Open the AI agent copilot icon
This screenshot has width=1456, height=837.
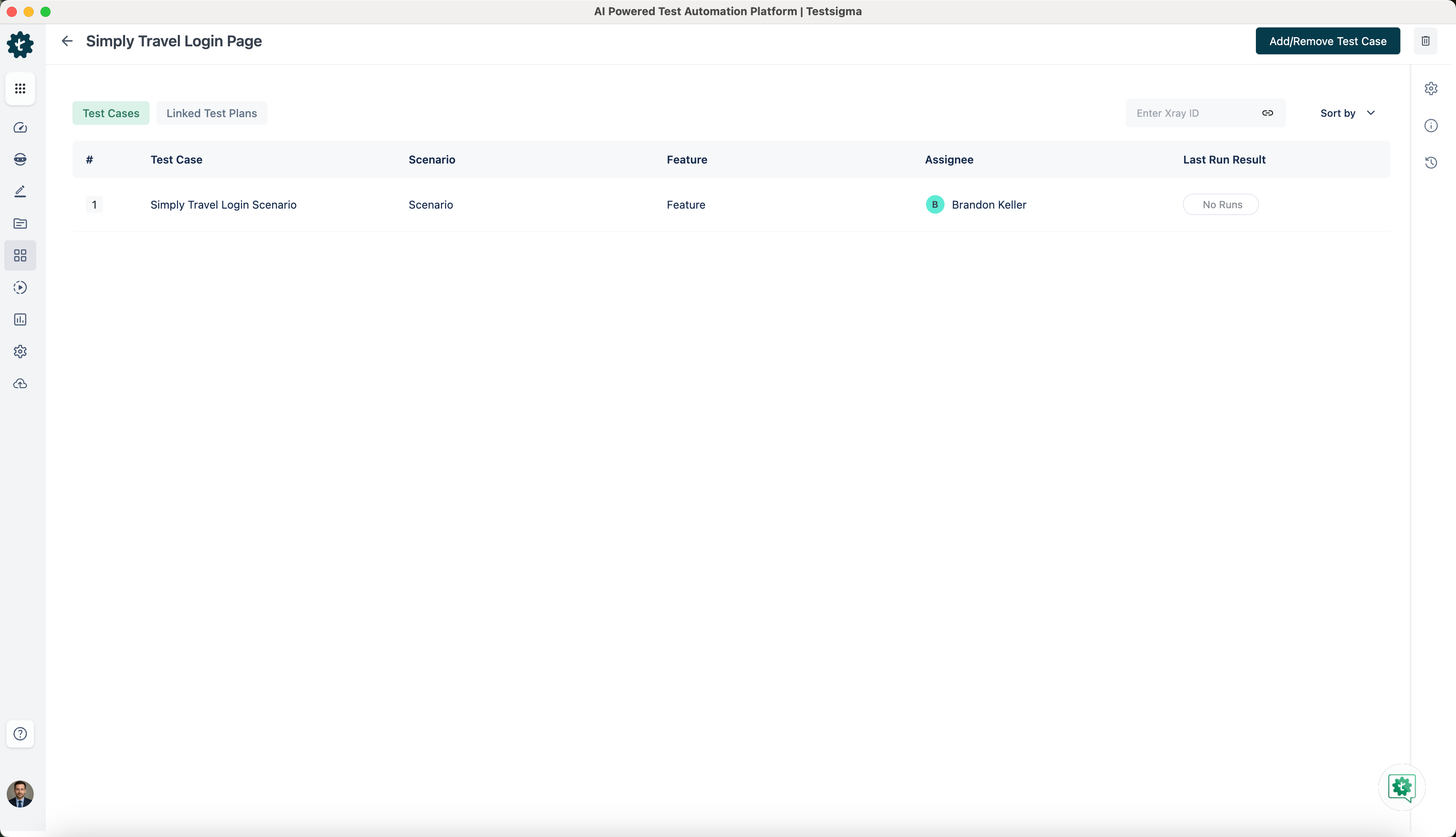click(20, 159)
